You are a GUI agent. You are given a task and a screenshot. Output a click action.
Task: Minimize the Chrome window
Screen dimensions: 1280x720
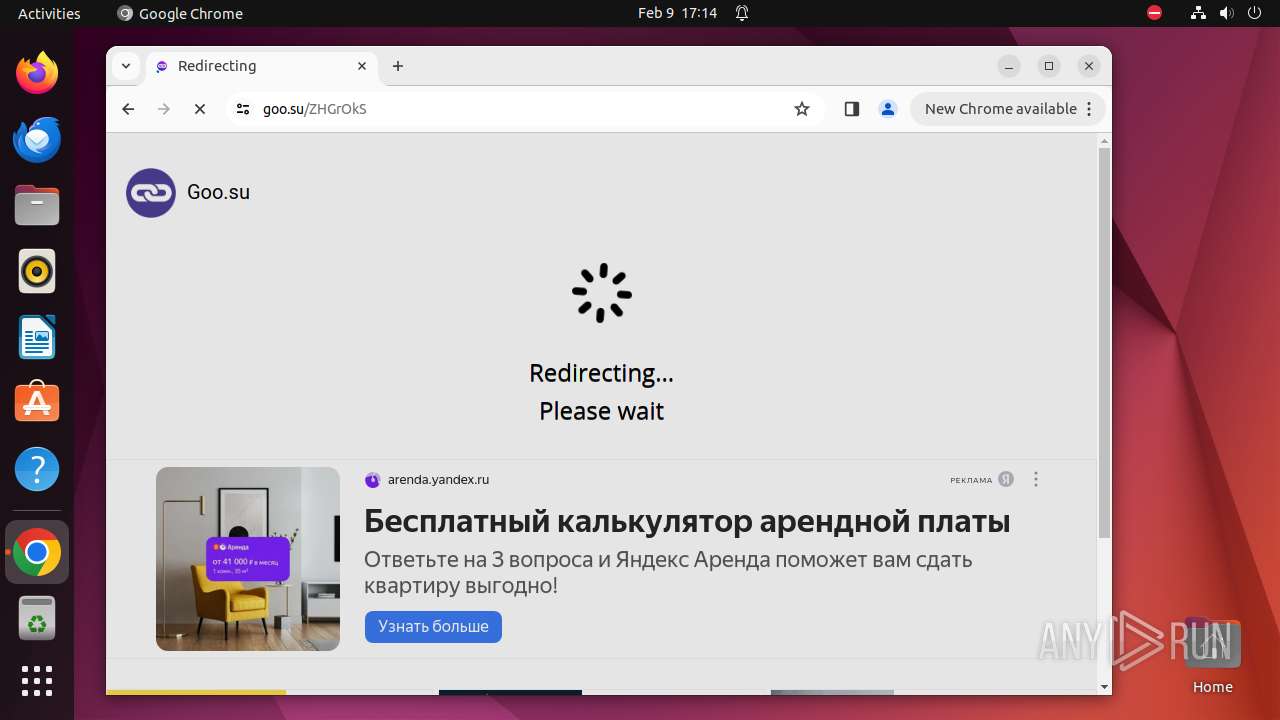[x=1009, y=66]
